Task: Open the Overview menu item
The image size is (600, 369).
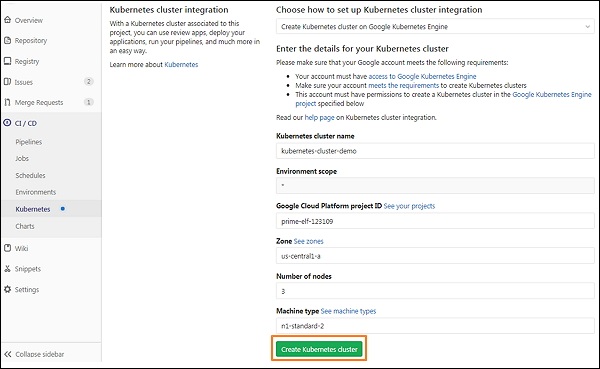Action: (29, 20)
